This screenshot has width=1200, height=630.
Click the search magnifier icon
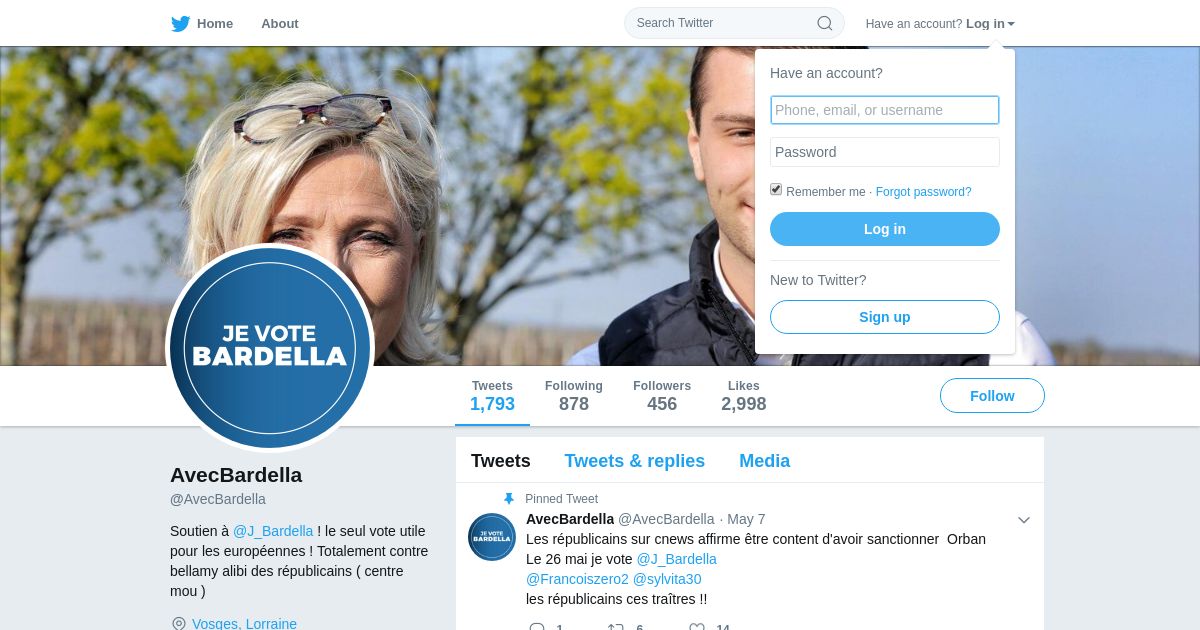pyautogui.click(x=825, y=23)
